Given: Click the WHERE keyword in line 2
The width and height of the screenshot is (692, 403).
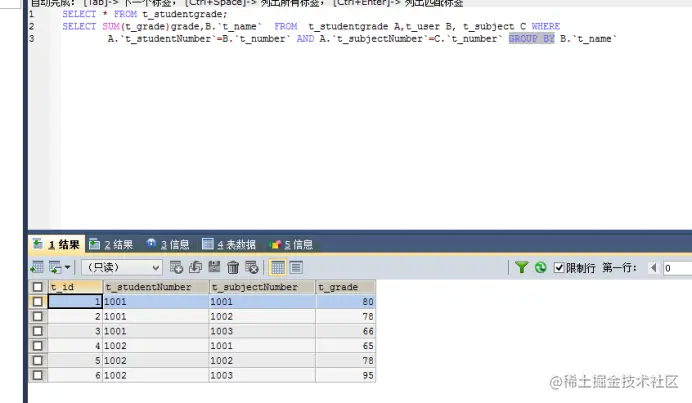Looking at the screenshot, I should pos(545,26).
